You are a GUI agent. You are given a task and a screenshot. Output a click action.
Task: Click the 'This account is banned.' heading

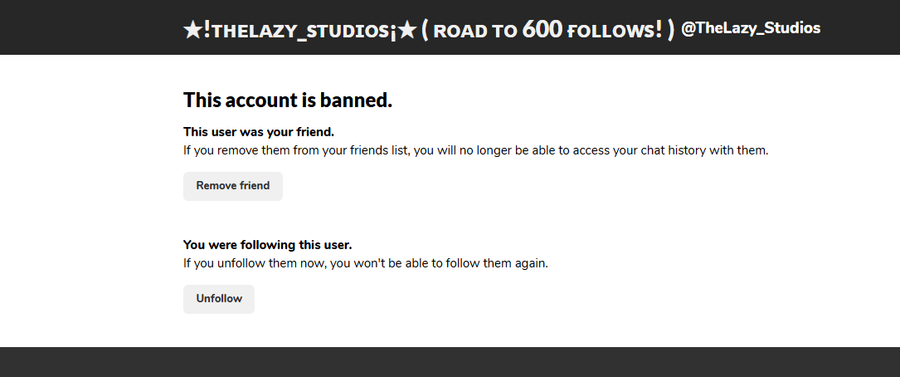[288, 100]
